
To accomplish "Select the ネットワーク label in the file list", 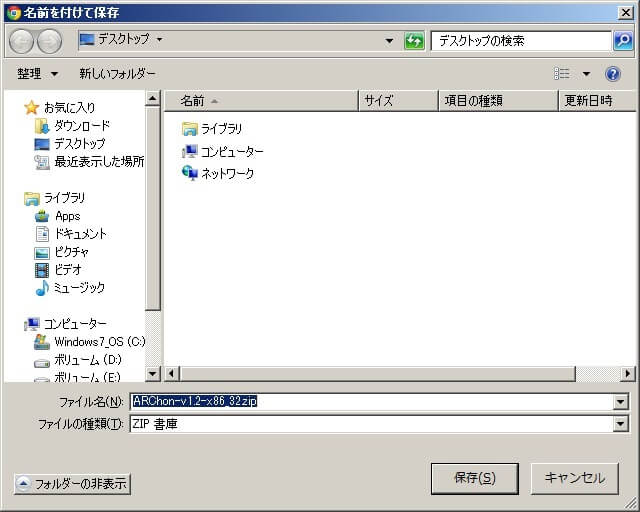I will pos(227,174).
